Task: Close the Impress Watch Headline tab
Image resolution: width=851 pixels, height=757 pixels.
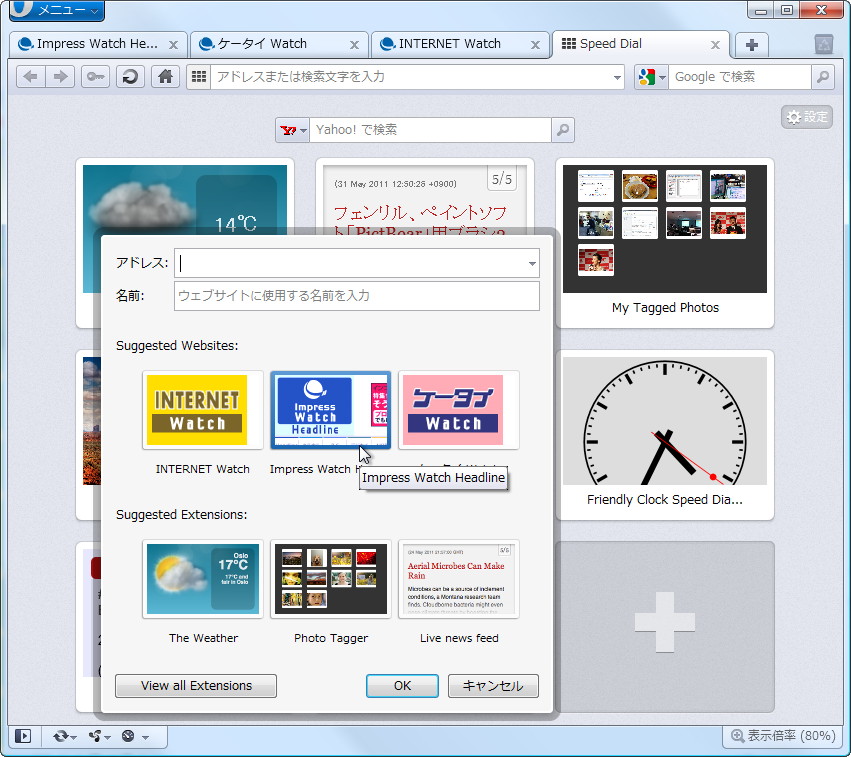Action: (174, 45)
